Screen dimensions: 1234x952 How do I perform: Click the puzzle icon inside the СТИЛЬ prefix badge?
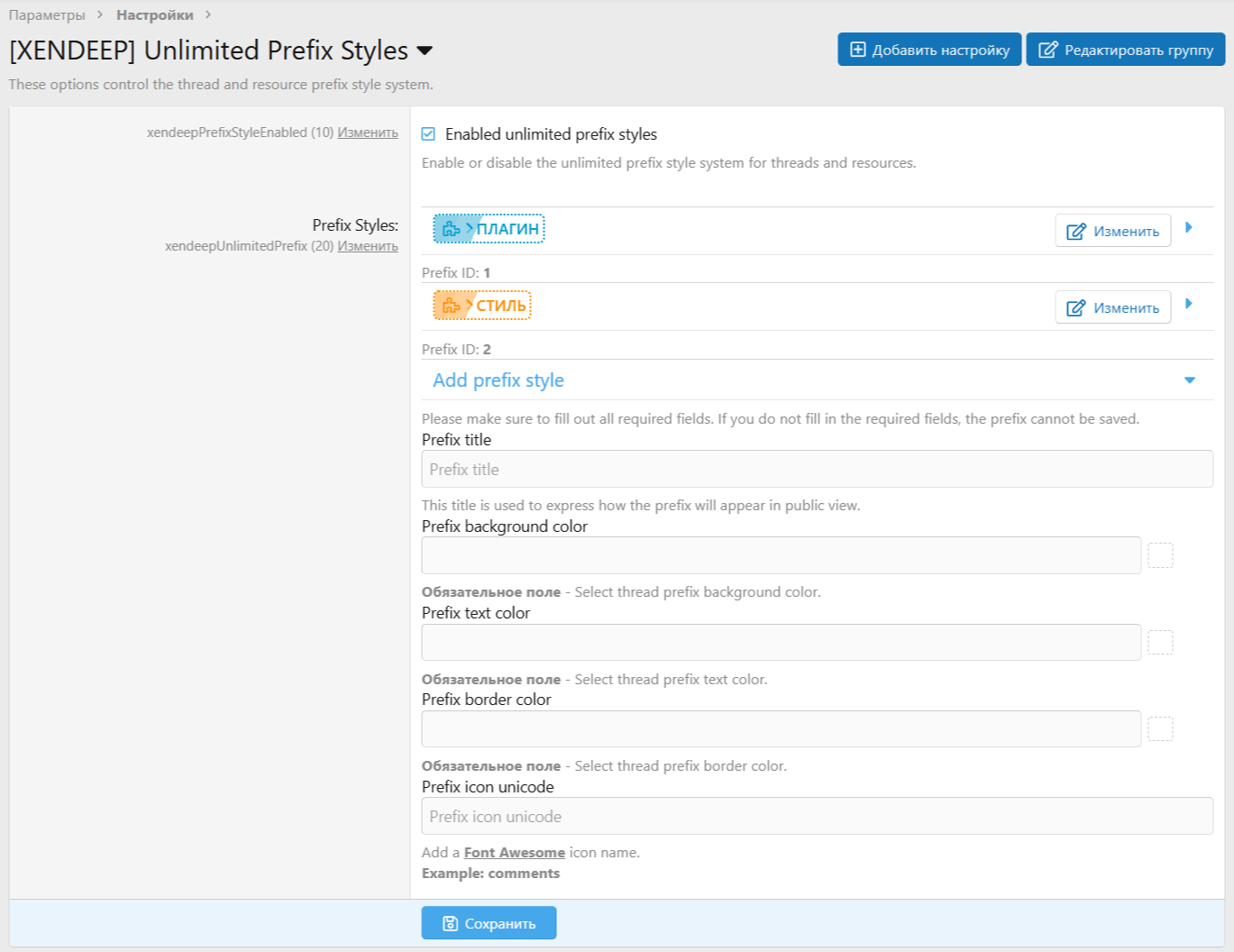(451, 305)
